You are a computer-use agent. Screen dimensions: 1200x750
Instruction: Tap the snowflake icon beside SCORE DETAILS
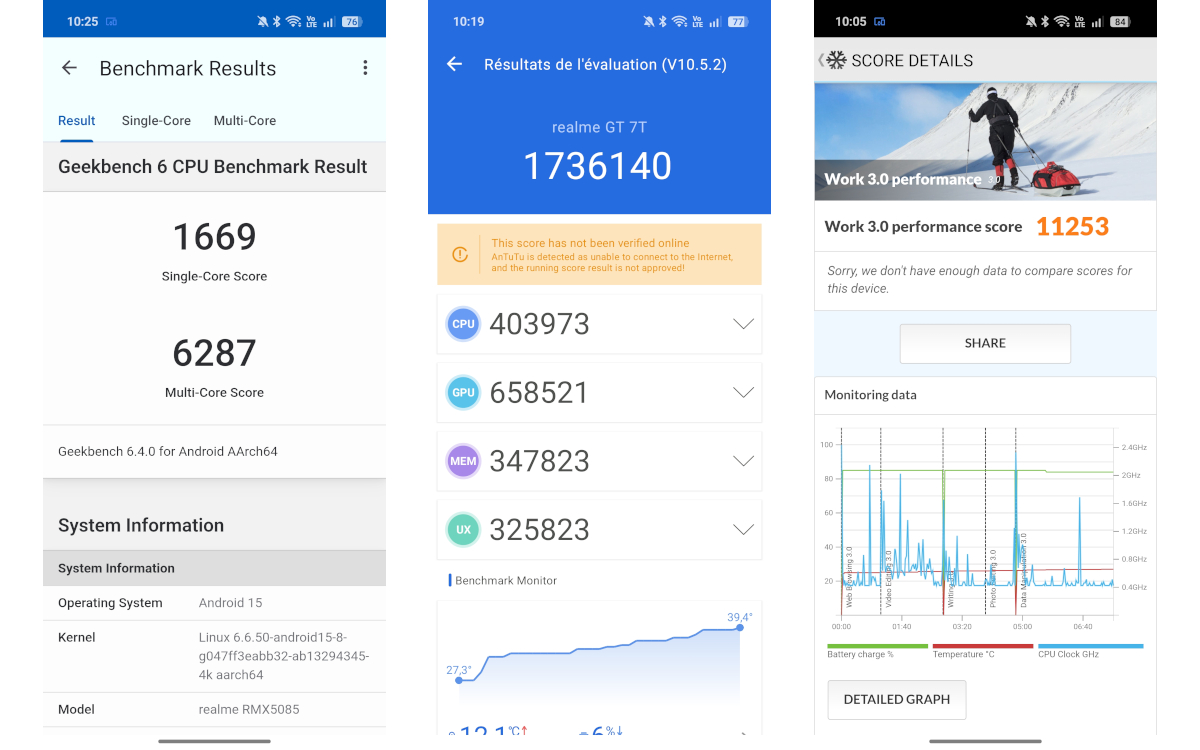[x=836, y=60]
